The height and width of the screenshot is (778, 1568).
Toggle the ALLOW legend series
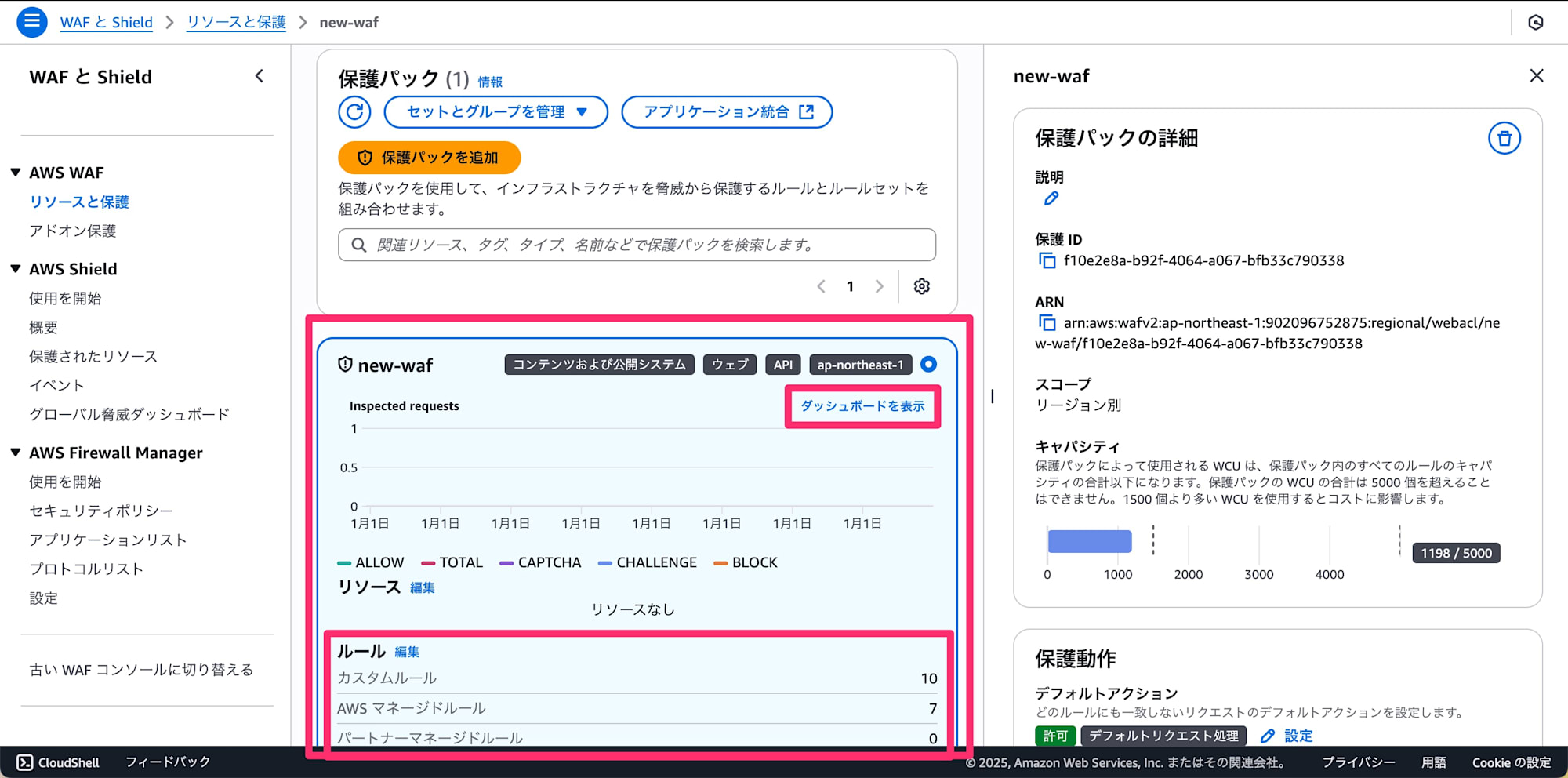[x=371, y=562]
